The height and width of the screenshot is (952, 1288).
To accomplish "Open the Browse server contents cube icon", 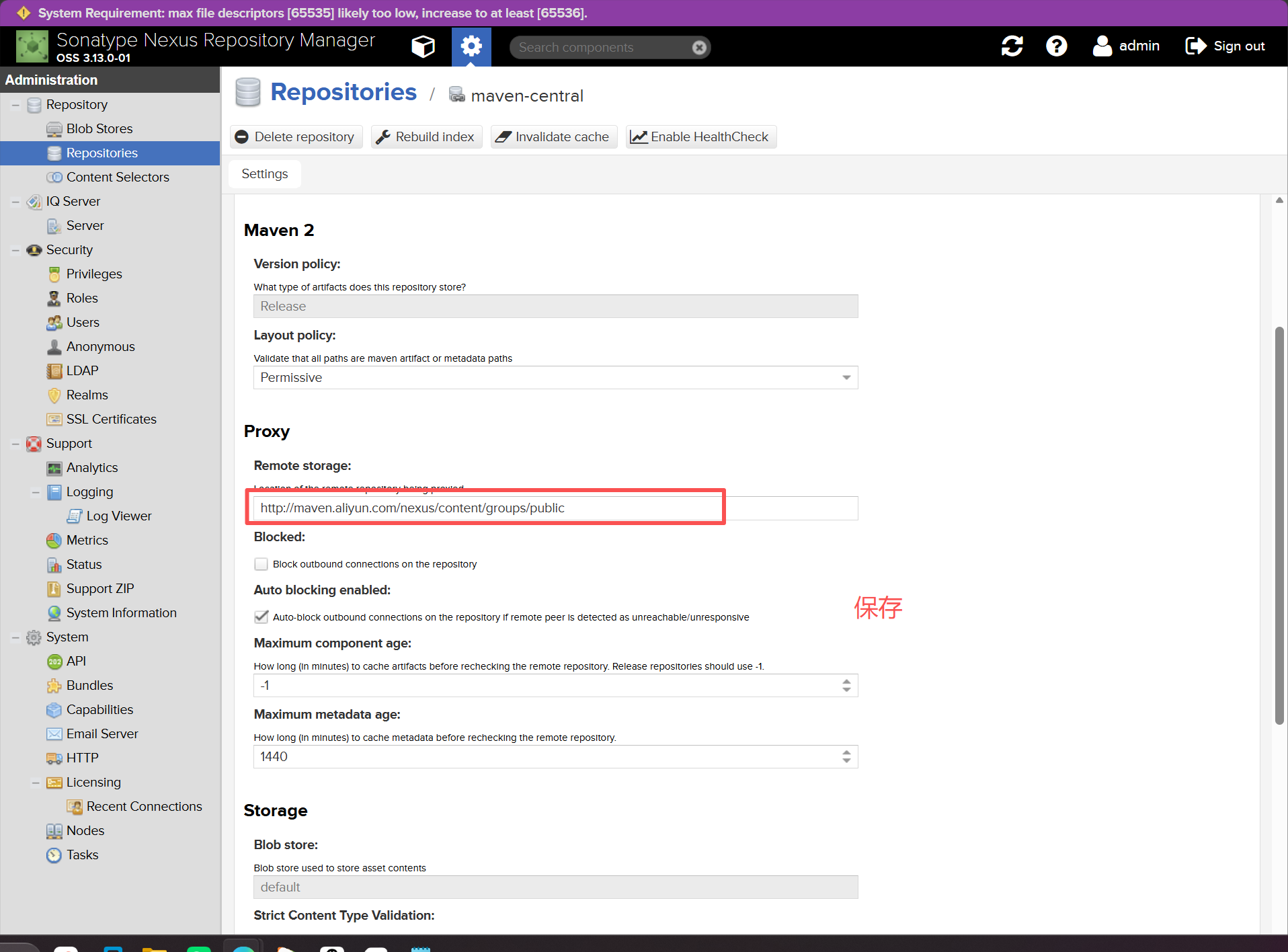I will pos(423,46).
